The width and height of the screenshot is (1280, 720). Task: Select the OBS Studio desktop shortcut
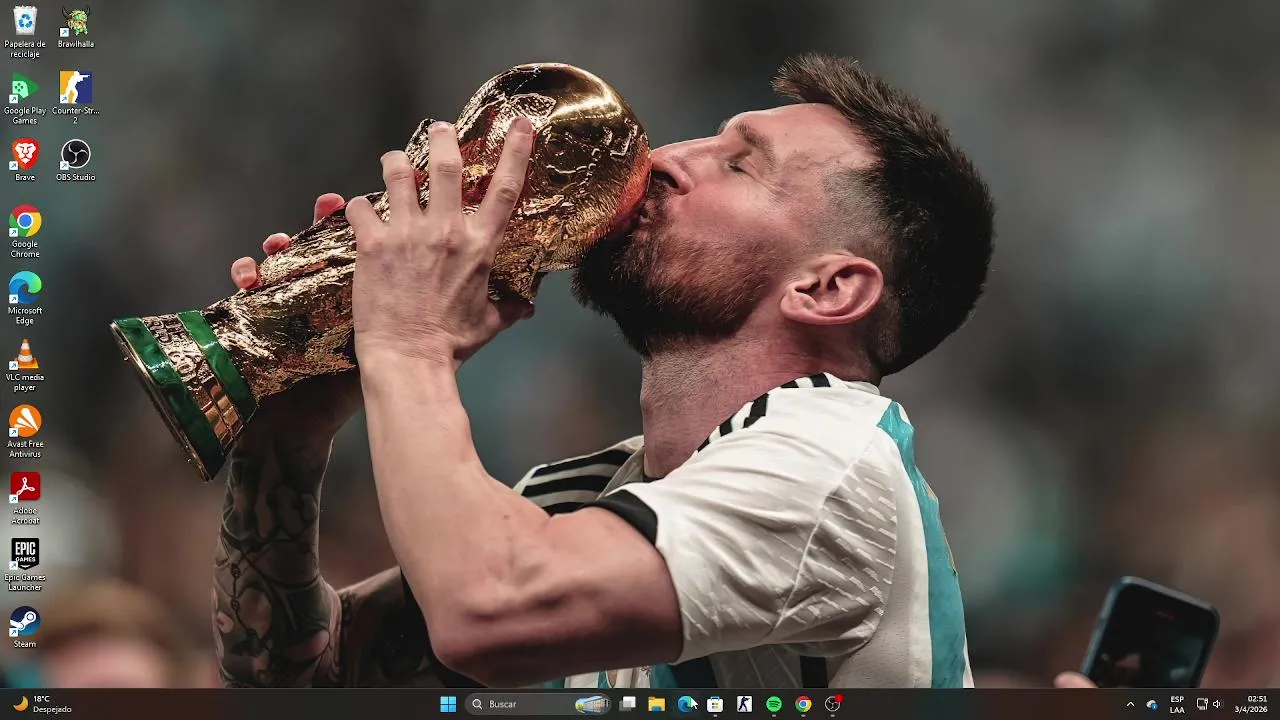76,160
